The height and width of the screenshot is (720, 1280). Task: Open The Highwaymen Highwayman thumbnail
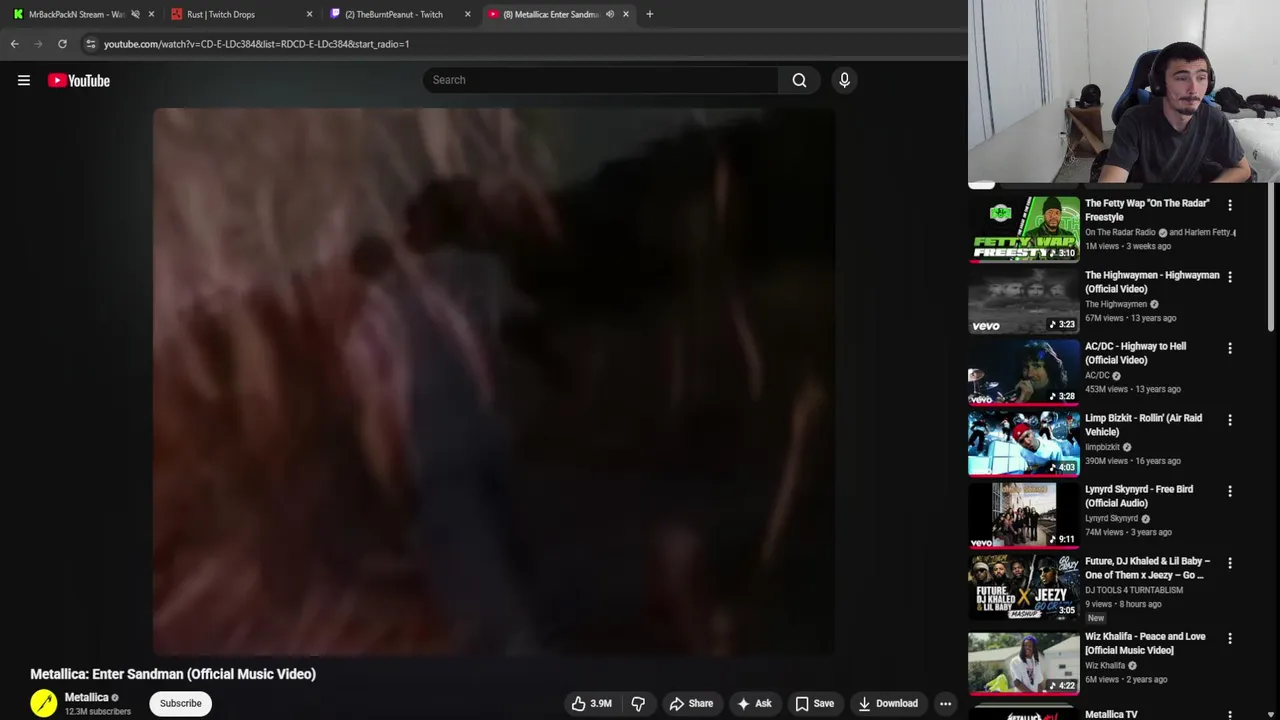1023,301
